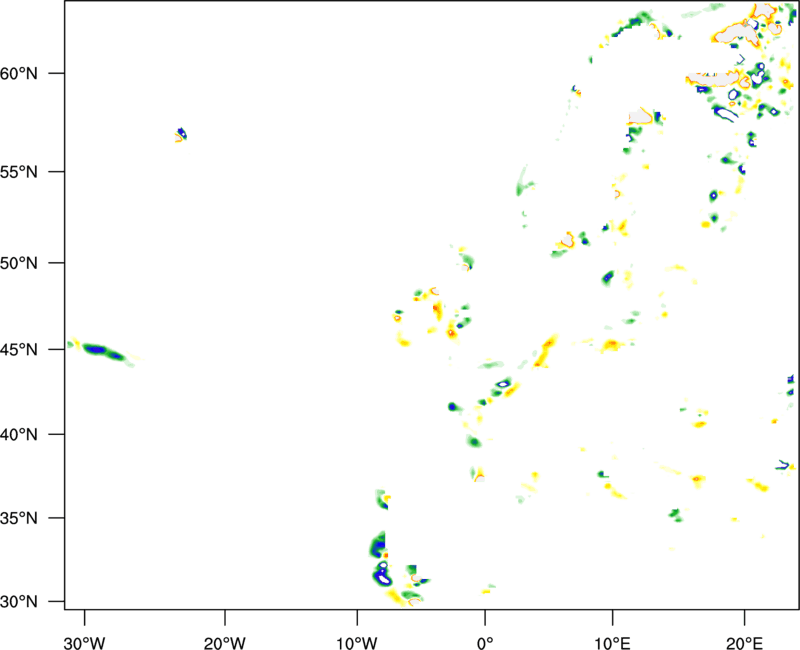This screenshot has width=800, height=650.
Task: Click the 20°E longitude label
Action: [x=744, y=643]
